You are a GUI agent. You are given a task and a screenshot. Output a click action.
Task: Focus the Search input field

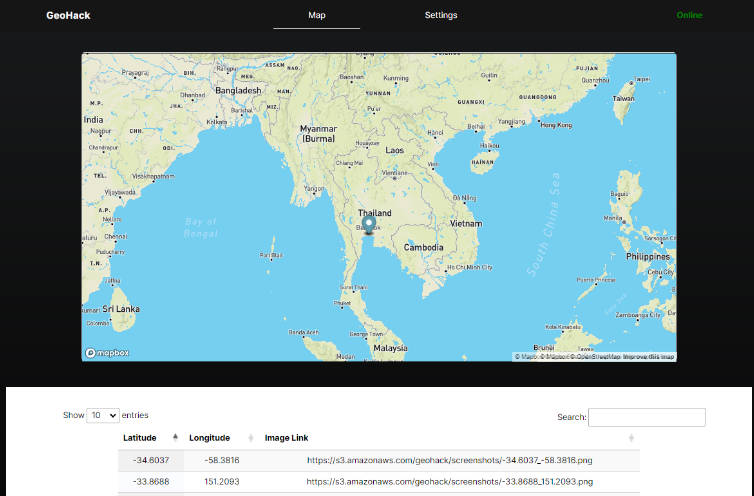(x=647, y=417)
